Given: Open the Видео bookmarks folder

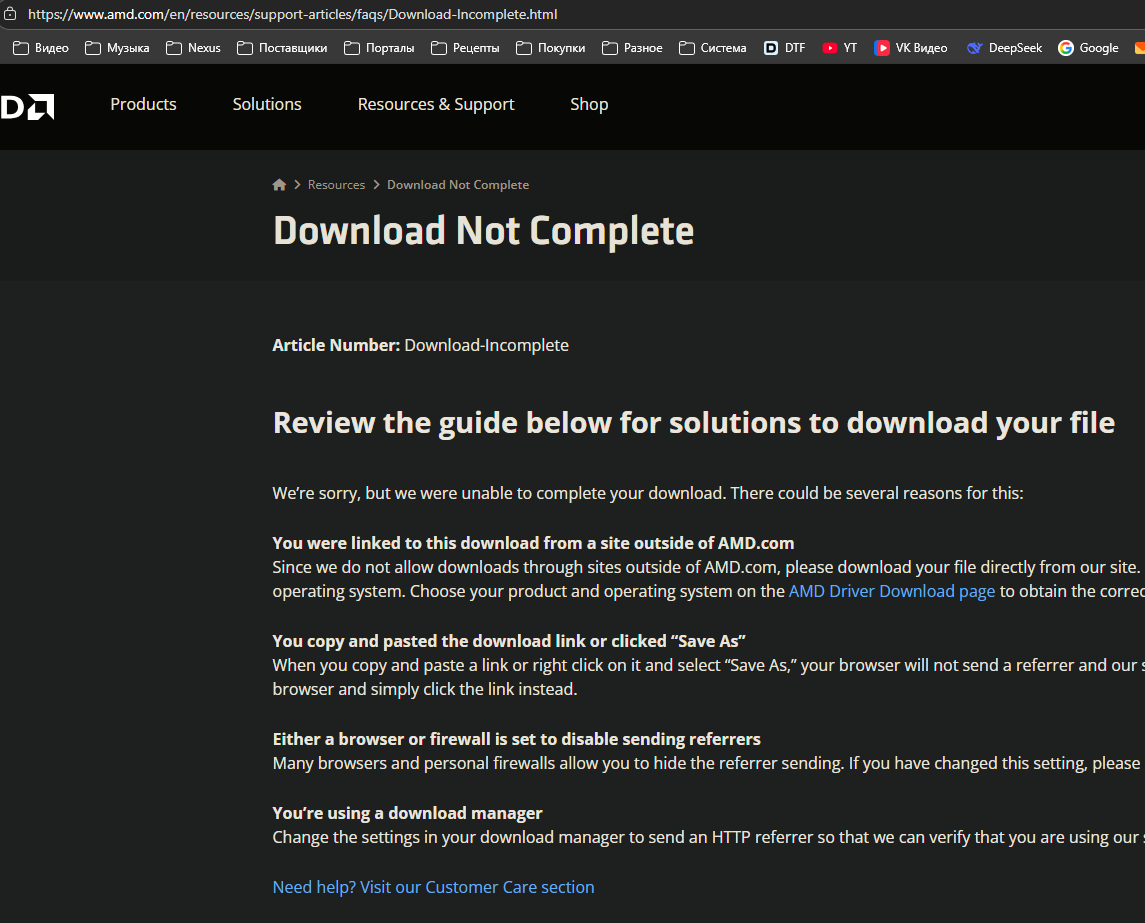Looking at the screenshot, I should tap(41, 48).
